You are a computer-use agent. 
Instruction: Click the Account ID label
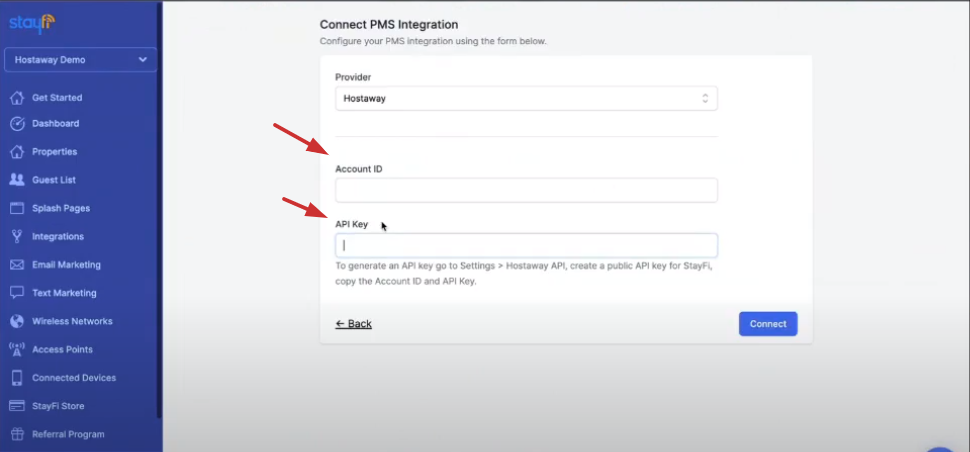359,169
